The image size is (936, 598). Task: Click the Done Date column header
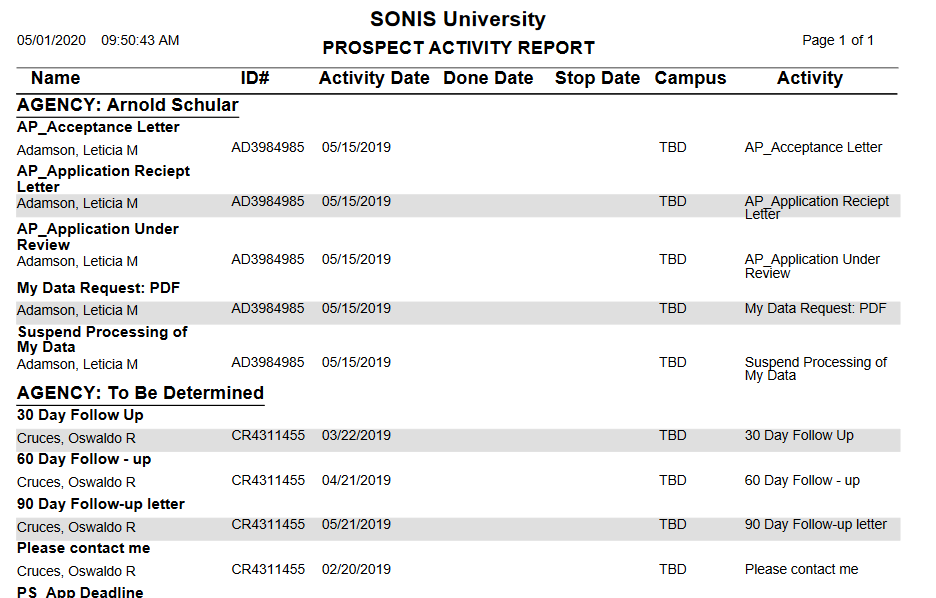click(488, 78)
